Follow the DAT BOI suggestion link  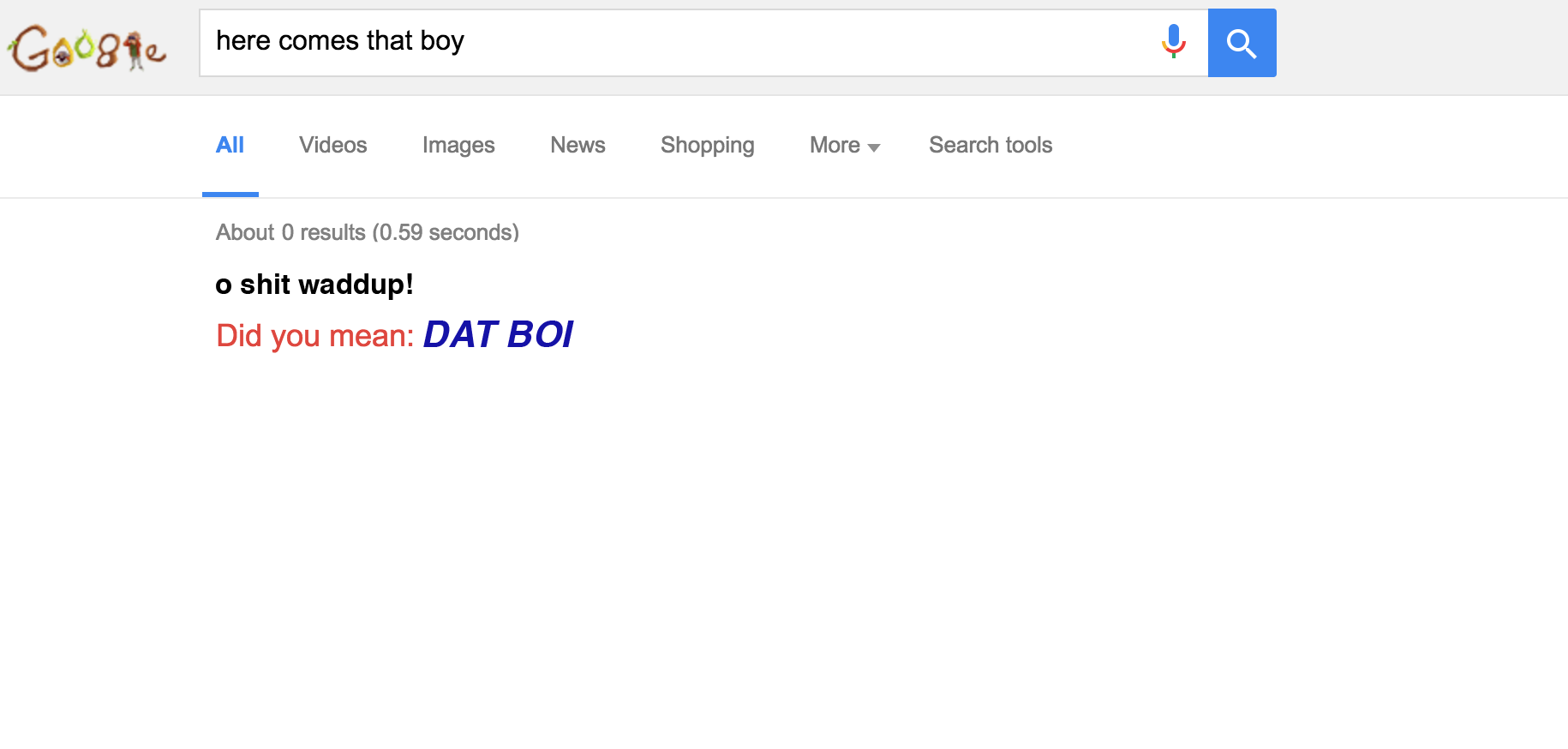click(x=498, y=334)
